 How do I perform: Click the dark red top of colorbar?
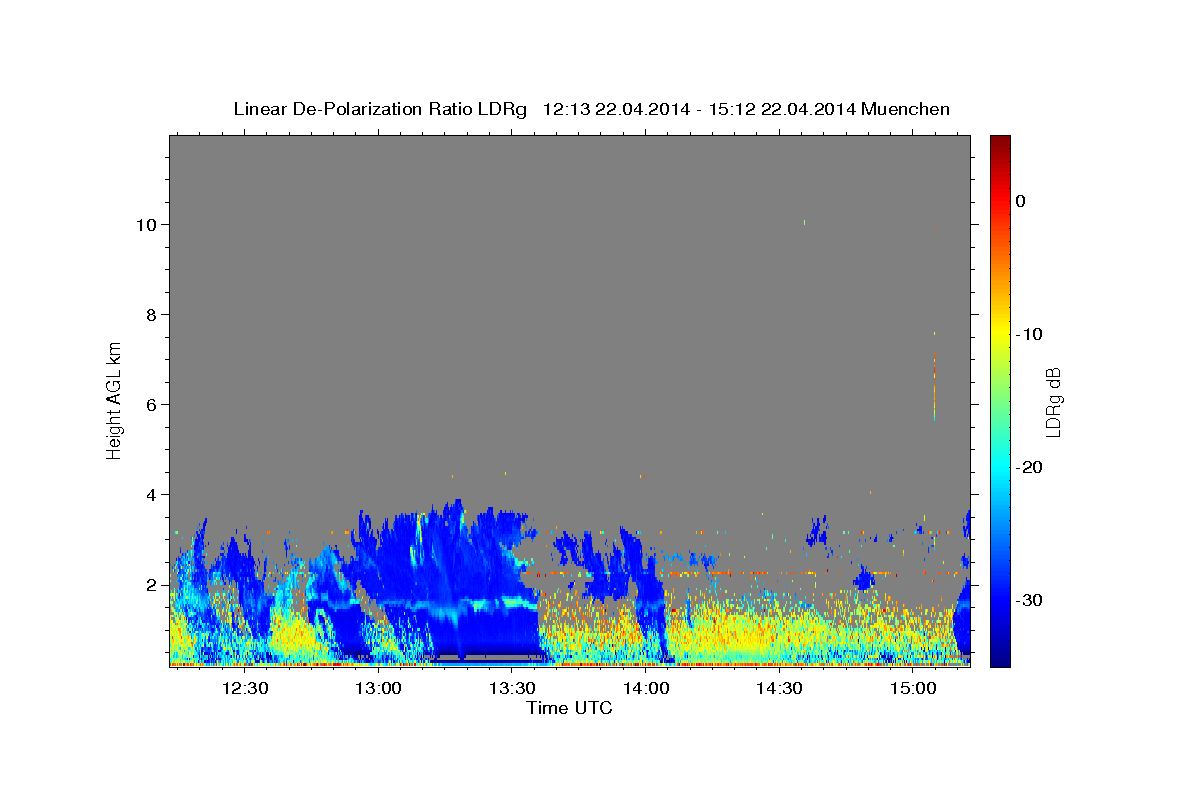pos(1000,145)
